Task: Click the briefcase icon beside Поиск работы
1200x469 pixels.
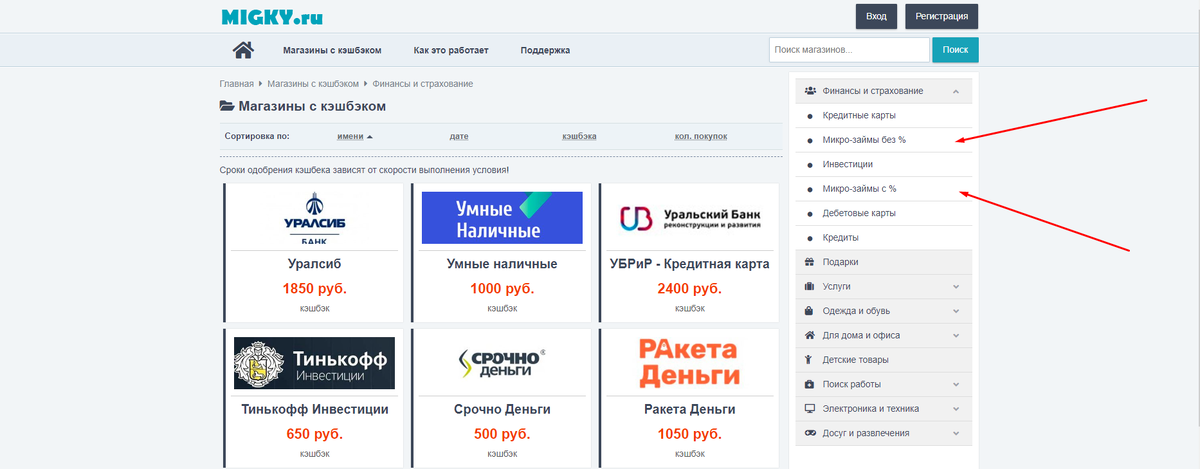Action: (810, 384)
